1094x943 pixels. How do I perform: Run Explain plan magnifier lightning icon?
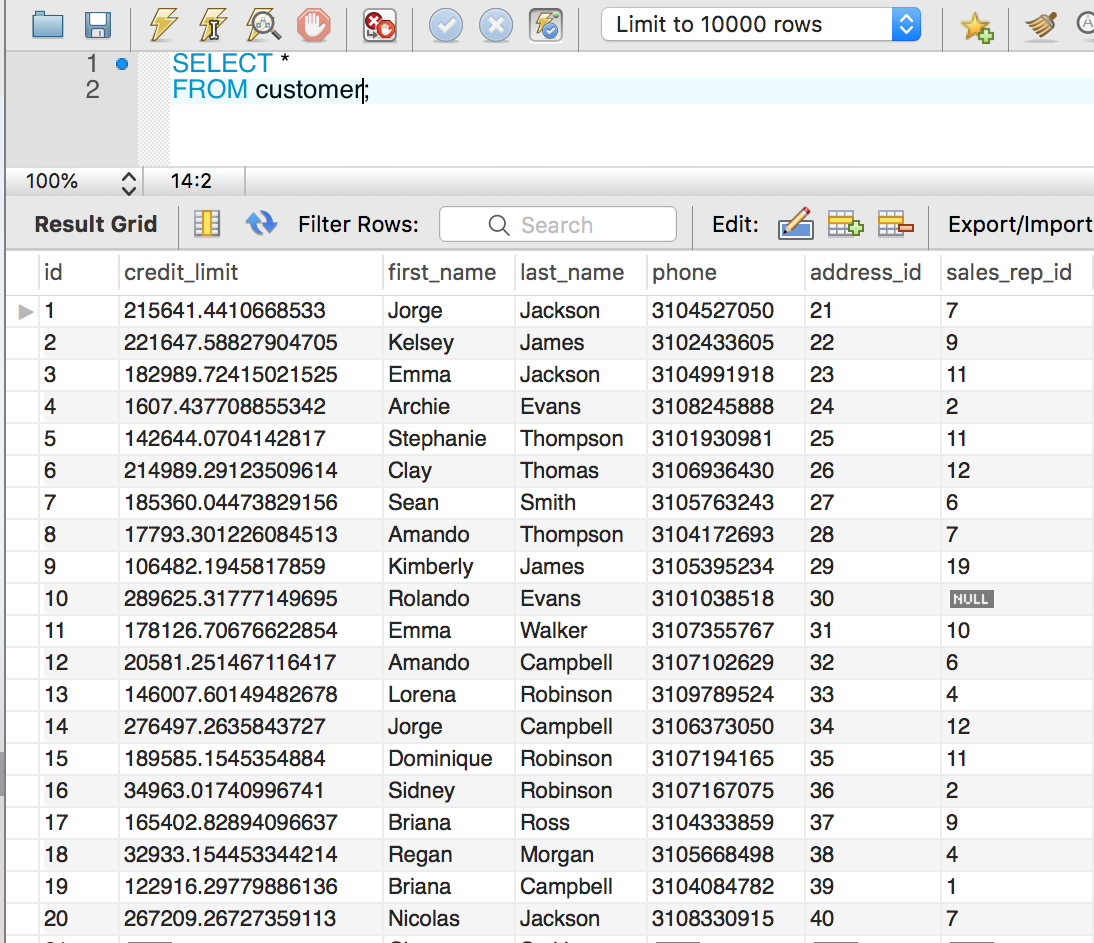[x=263, y=25]
